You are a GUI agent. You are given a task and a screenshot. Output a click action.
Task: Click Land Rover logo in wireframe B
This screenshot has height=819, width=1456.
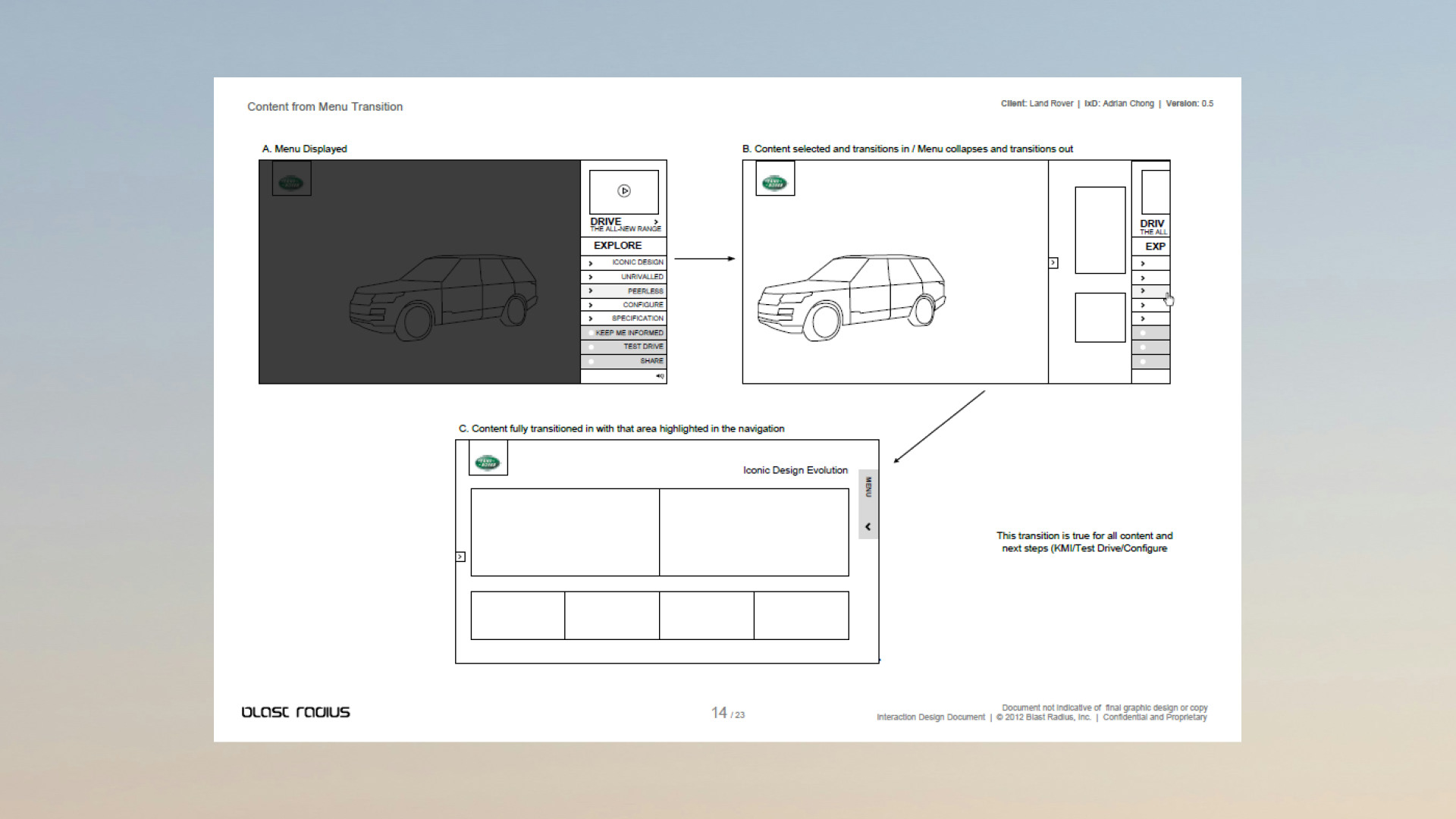pyautogui.click(x=774, y=183)
